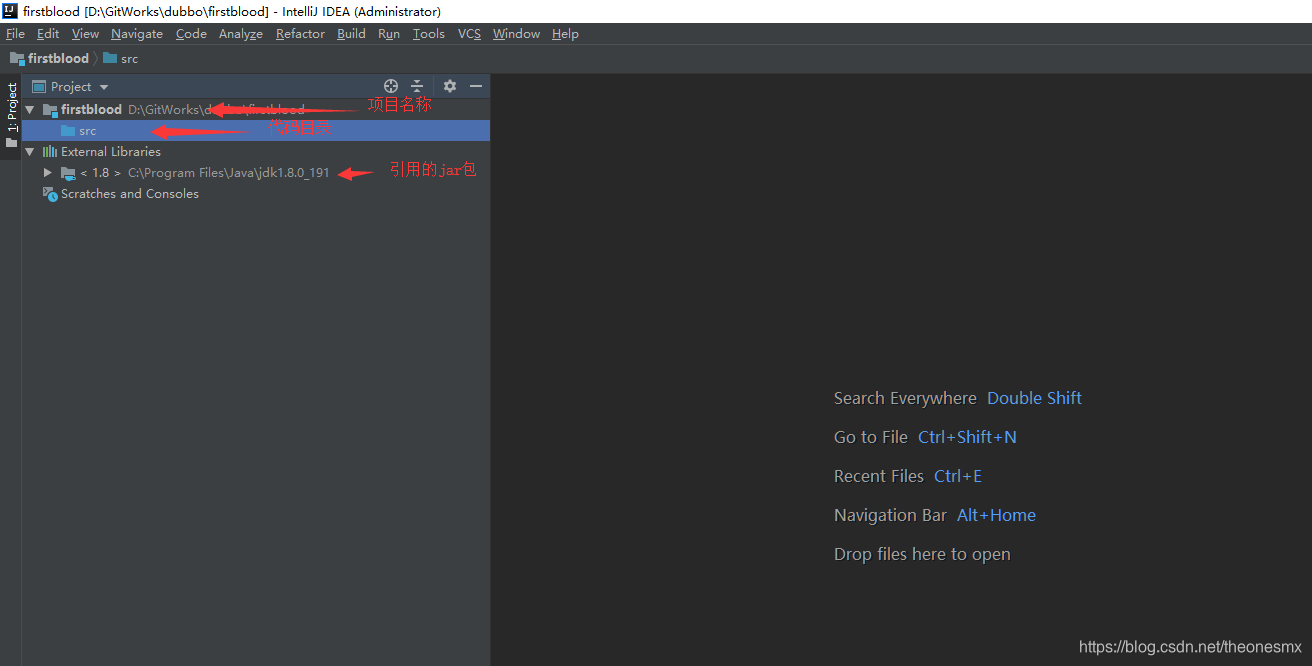
Task: Hide the Project tool window
Action: point(476,87)
